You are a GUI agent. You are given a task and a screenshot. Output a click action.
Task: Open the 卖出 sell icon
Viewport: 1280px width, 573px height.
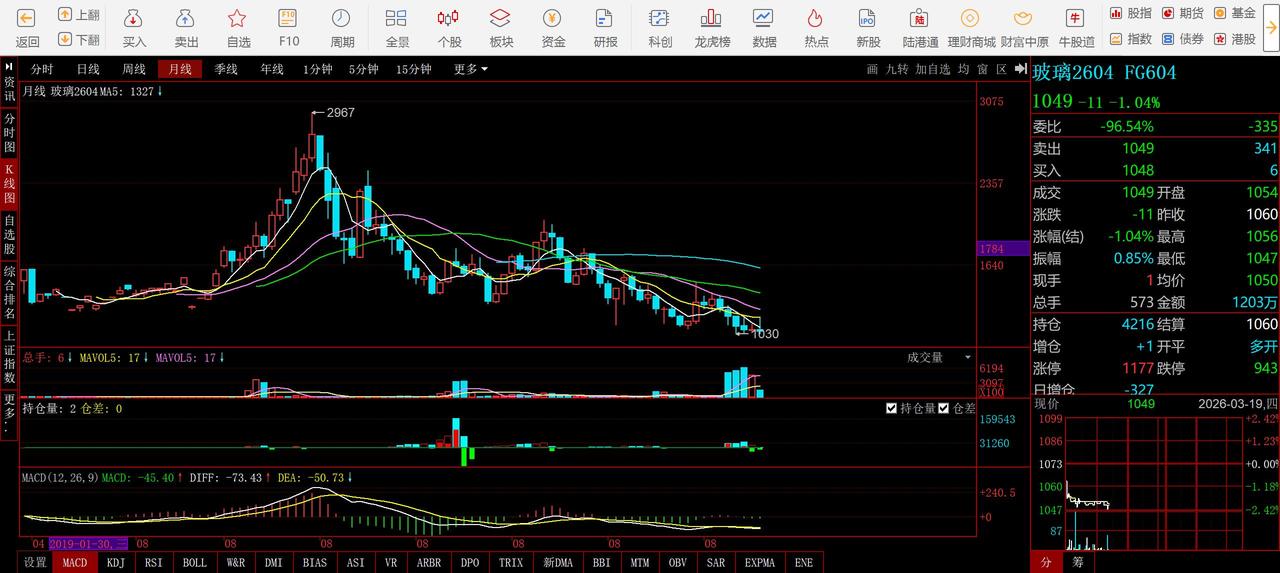[x=186, y=18]
